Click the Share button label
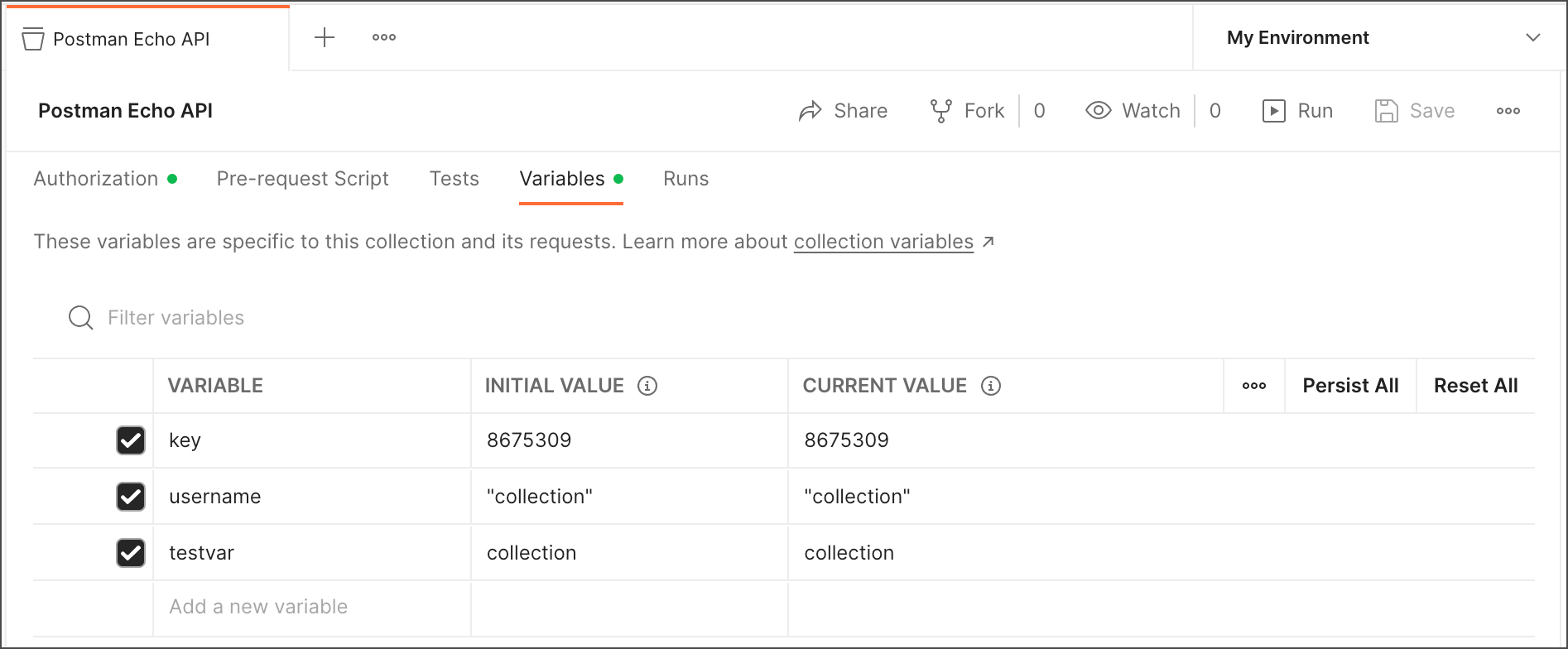The height and width of the screenshot is (649, 1568). pyautogui.click(x=861, y=111)
